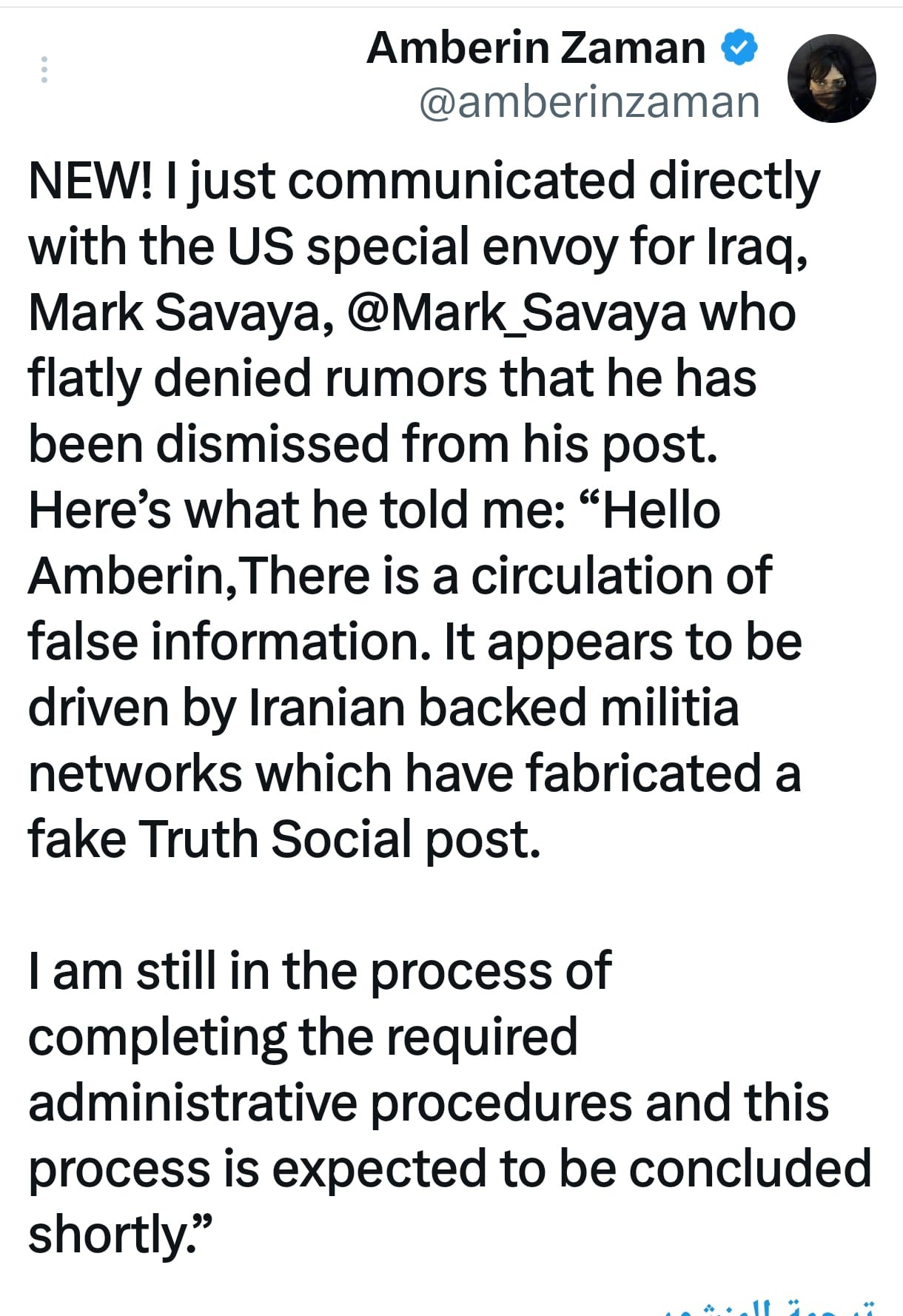This screenshot has width=903, height=1316.
Task: Follow the @Mark_Savaya mention link
Action: pyautogui.click(x=515, y=313)
